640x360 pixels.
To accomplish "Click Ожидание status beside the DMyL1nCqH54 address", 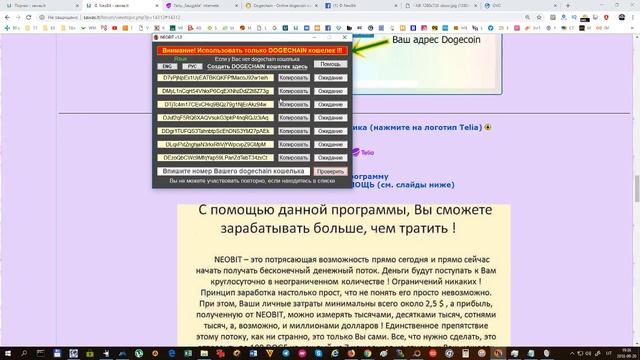I will 331,91.
